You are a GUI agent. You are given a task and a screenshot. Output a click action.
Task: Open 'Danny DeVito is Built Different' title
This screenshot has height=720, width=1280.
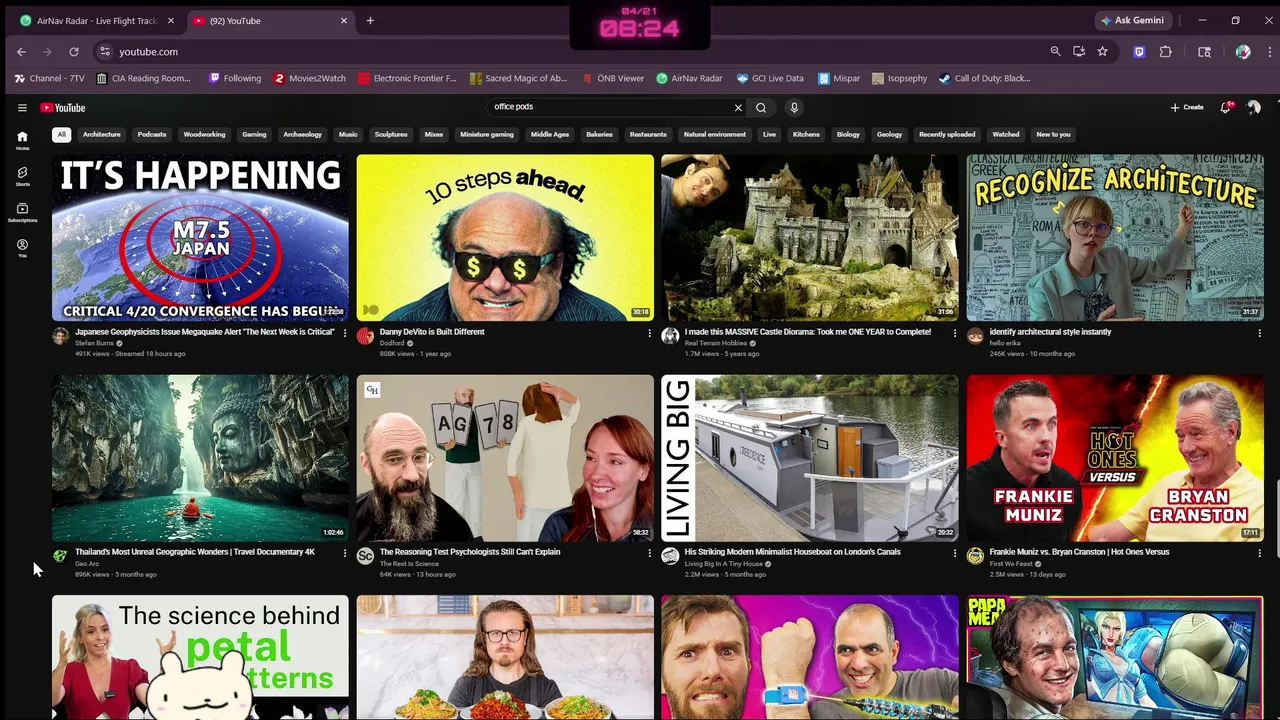(x=432, y=332)
